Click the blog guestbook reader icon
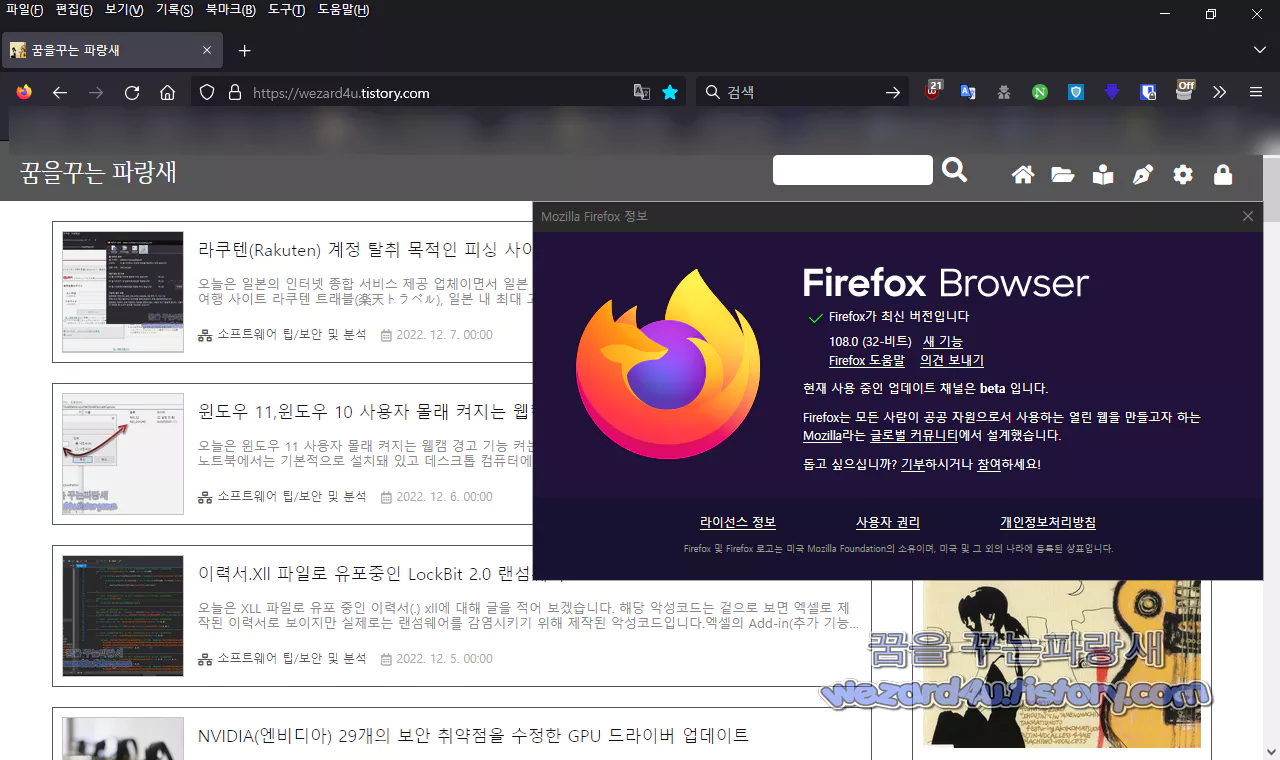Viewport: 1280px width, 760px height. (x=1103, y=175)
